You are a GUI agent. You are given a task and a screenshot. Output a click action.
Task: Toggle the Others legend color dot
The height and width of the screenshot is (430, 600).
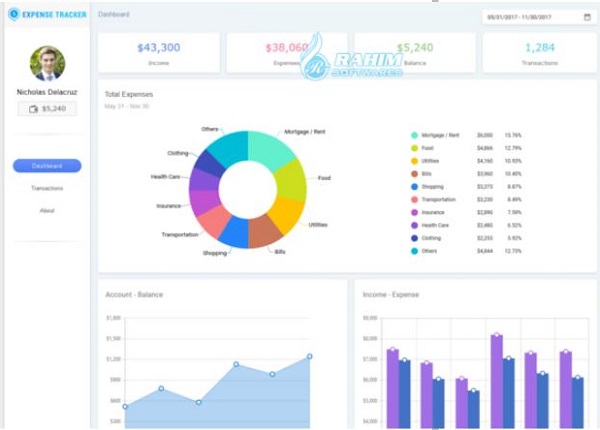pyautogui.click(x=414, y=251)
